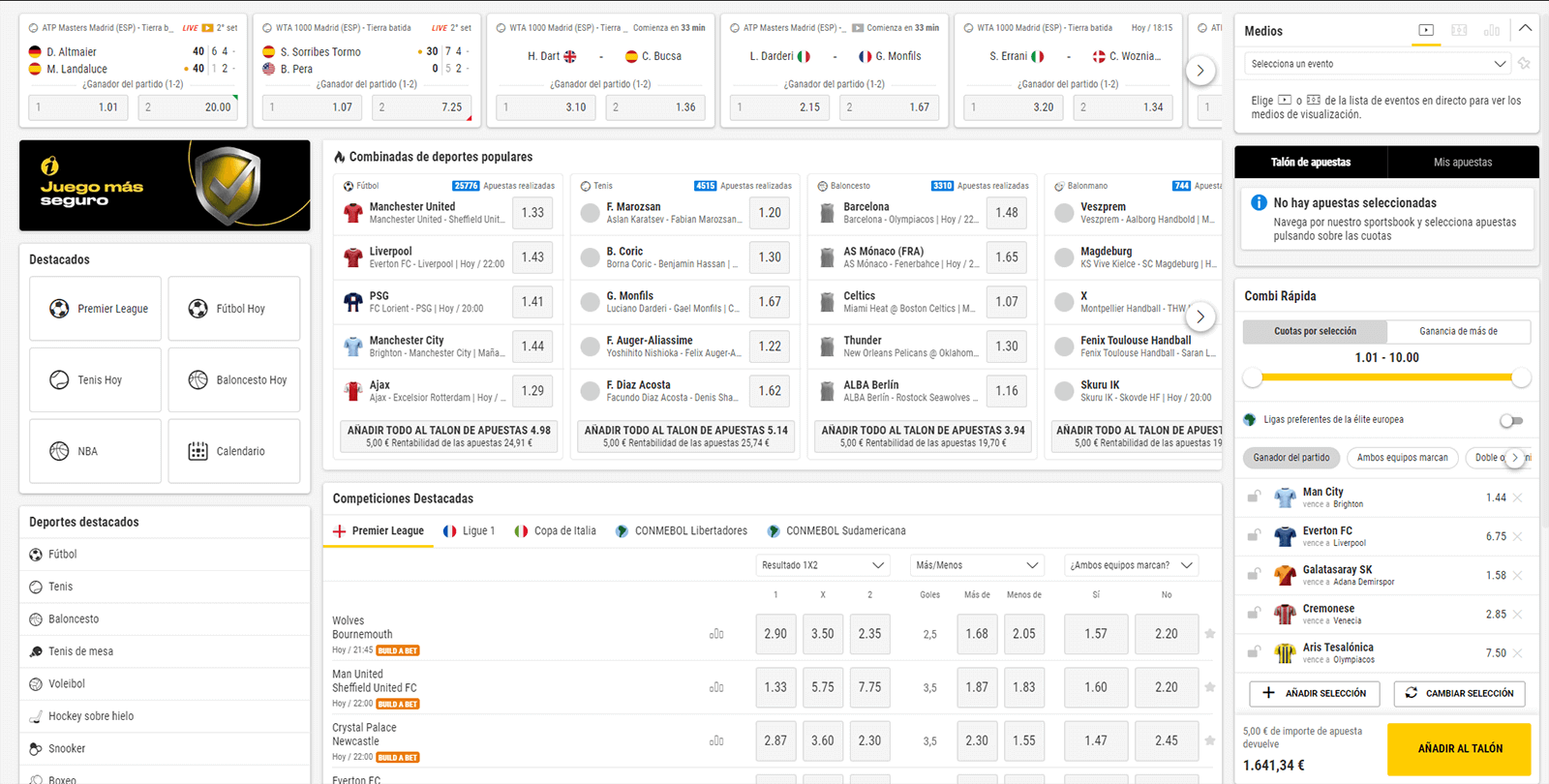Toggle lock on Aris Tesalónica selection
This screenshot has height=784, width=1549.
1254,651
